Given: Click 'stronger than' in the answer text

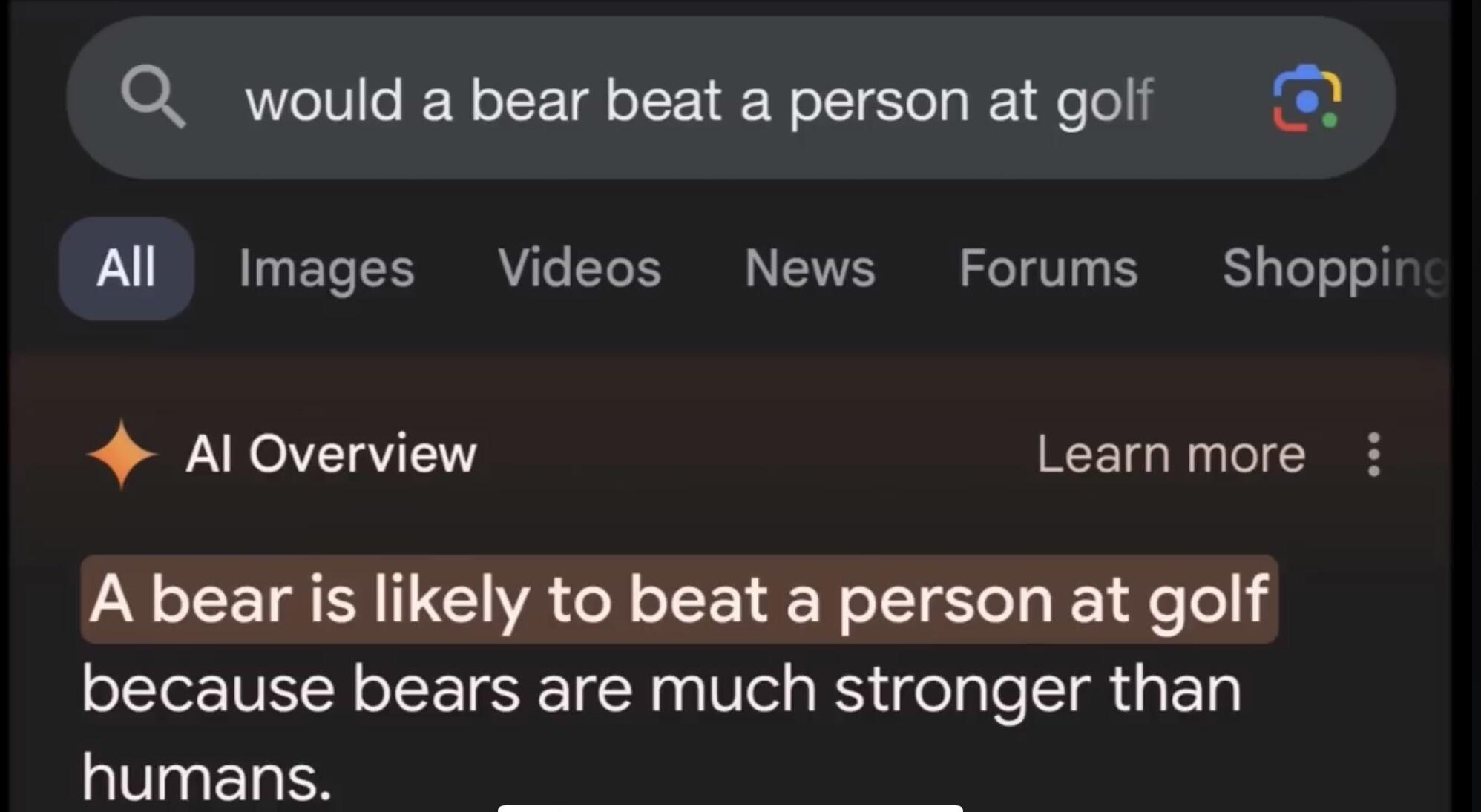Looking at the screenshot, I should pyautogui.click(x=1038, y=690).
